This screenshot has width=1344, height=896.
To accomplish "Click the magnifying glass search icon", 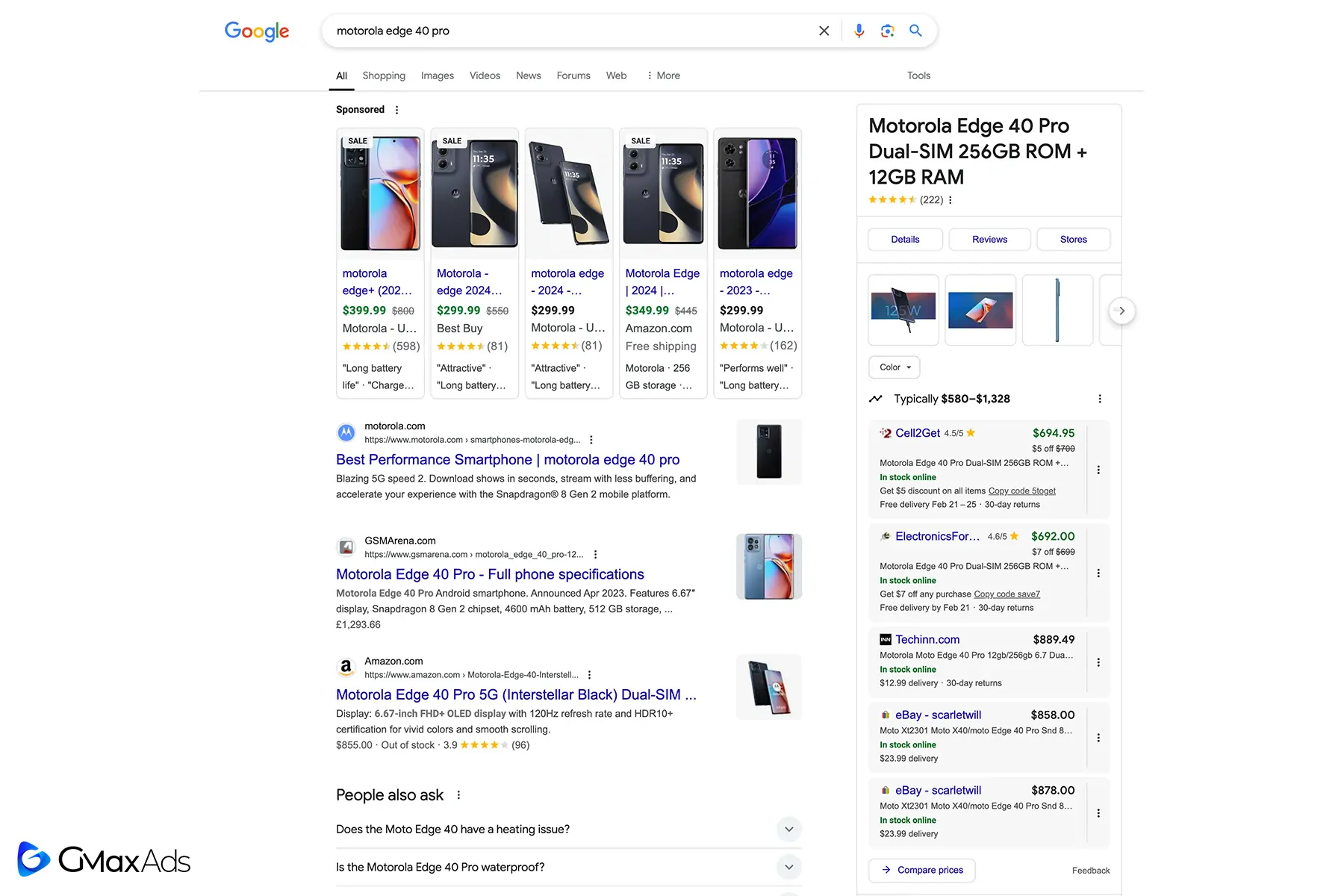I will (x=915, y=31).
